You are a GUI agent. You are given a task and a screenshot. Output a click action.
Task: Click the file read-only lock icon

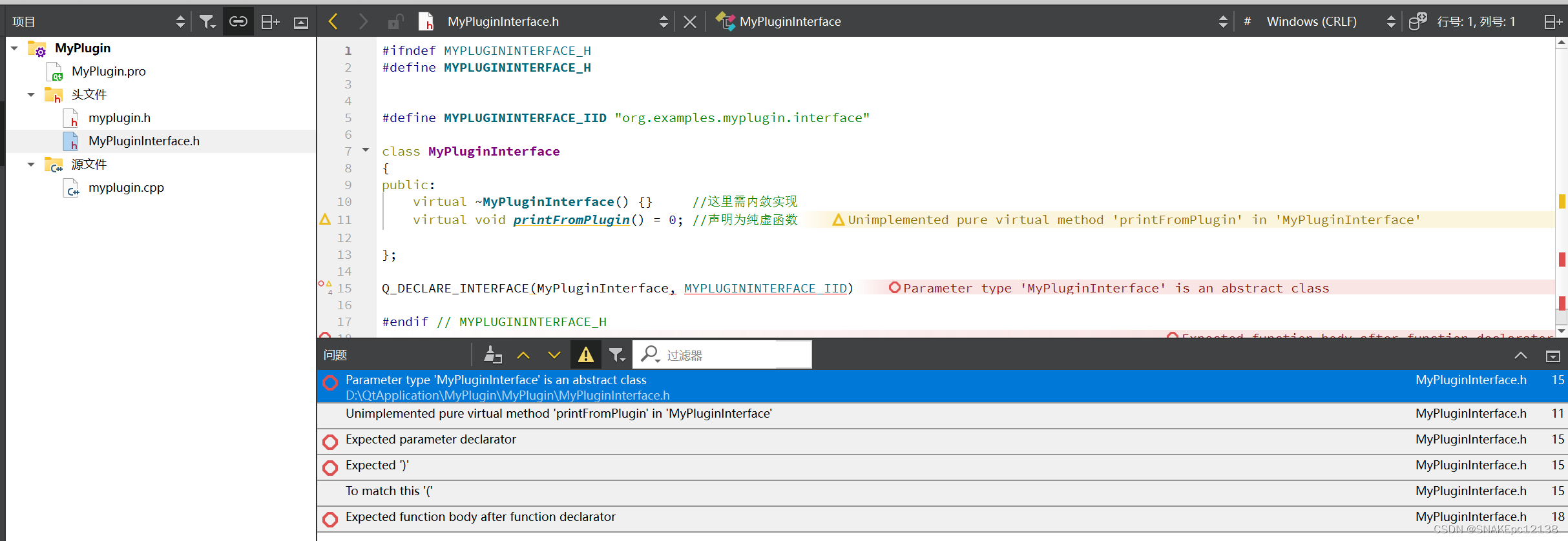pyautogui.click(x=395, y=21)
